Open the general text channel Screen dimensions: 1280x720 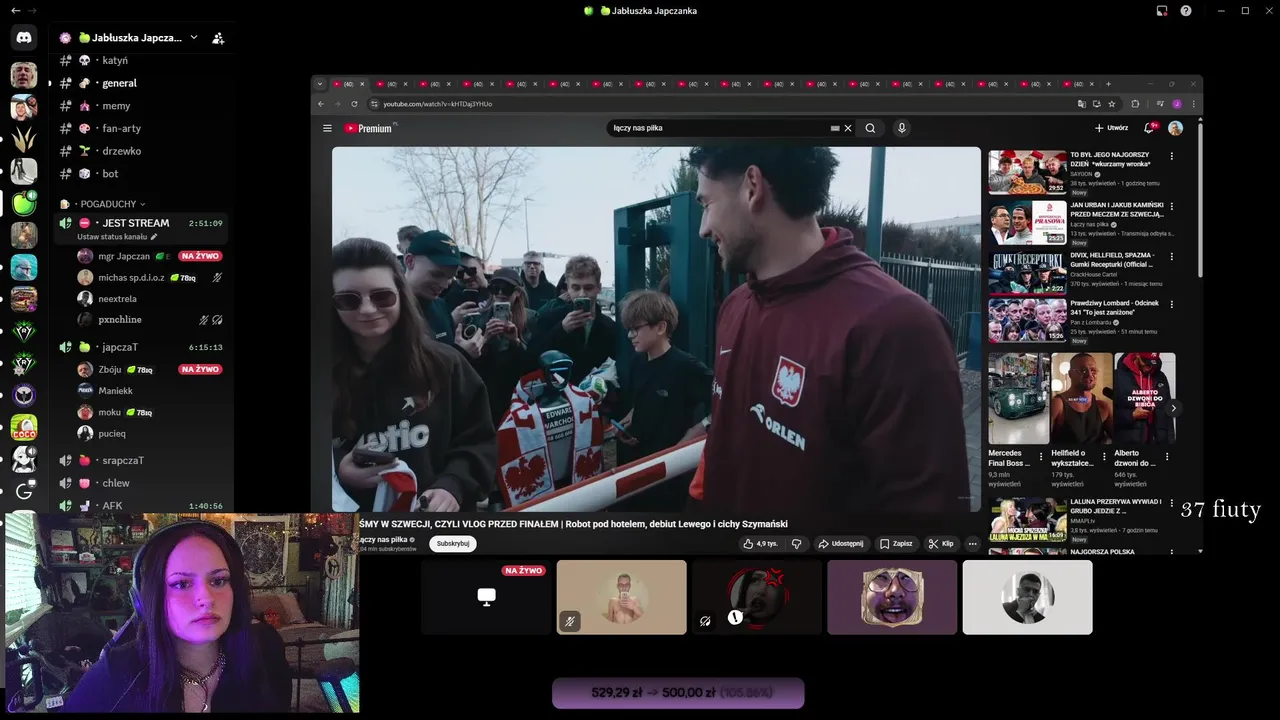pyautogui.click(x=141, y=83)
